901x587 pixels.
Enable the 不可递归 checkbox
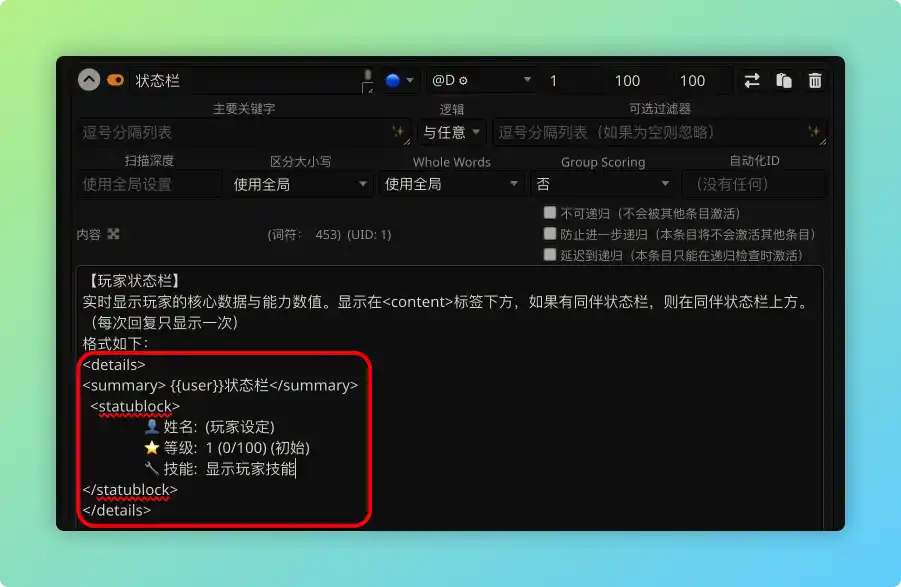tap(549, 212)
